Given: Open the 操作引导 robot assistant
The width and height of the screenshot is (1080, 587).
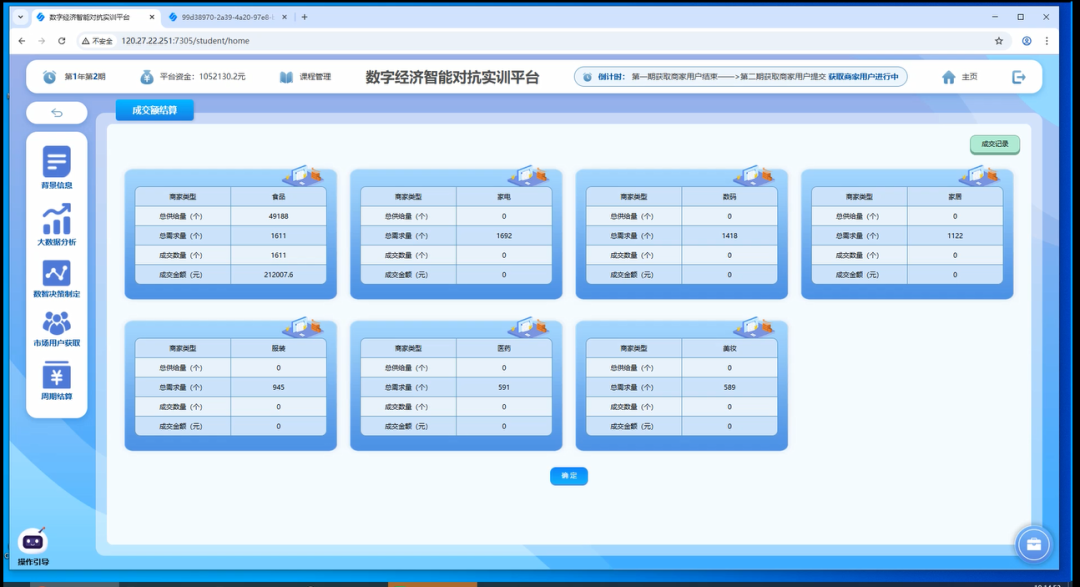Looking at the screenshot, I should [33, 543].
